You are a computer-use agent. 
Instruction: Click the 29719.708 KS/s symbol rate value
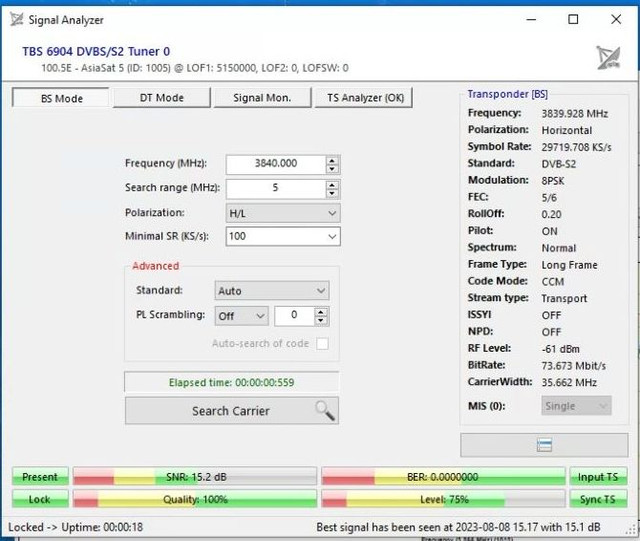(x=576, y=147)
